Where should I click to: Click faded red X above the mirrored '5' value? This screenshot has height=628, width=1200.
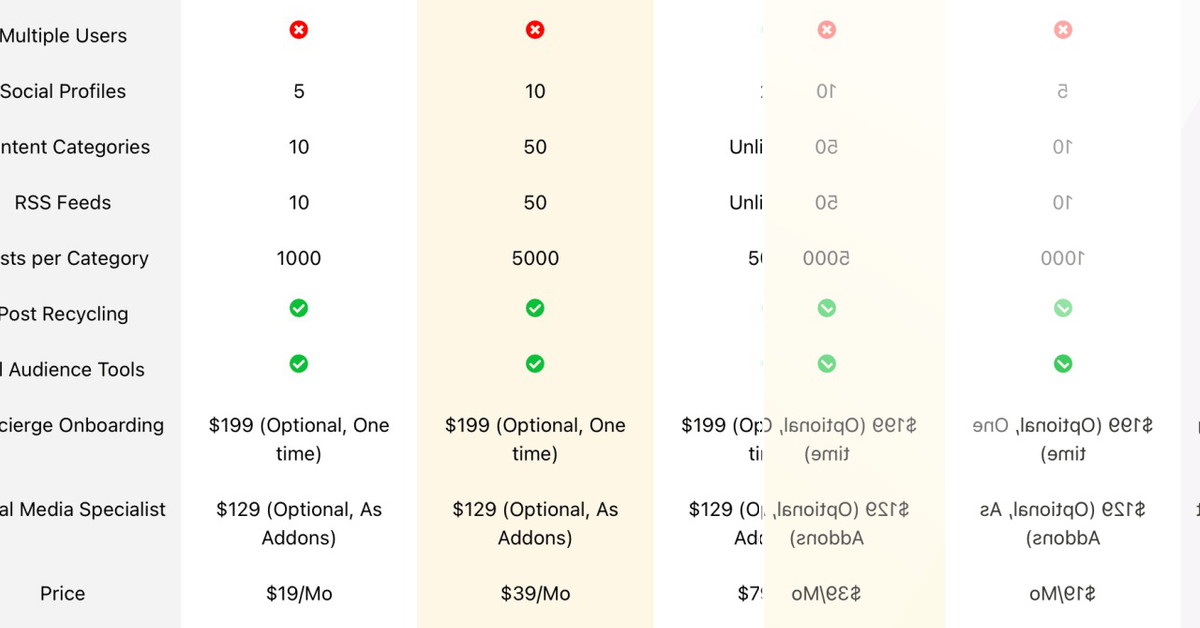click(x=1063, y=30)
